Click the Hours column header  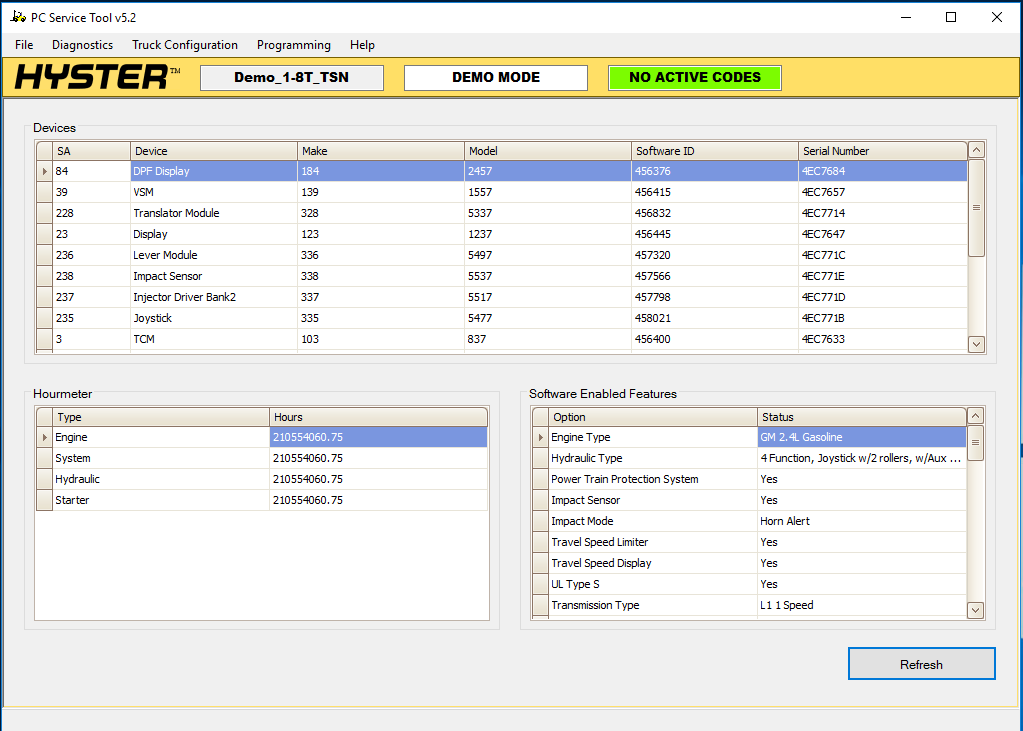[377, 416]
